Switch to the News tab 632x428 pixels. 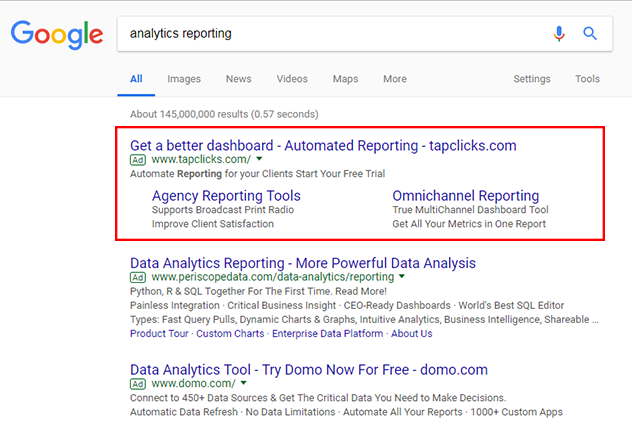tap(239, 79)
